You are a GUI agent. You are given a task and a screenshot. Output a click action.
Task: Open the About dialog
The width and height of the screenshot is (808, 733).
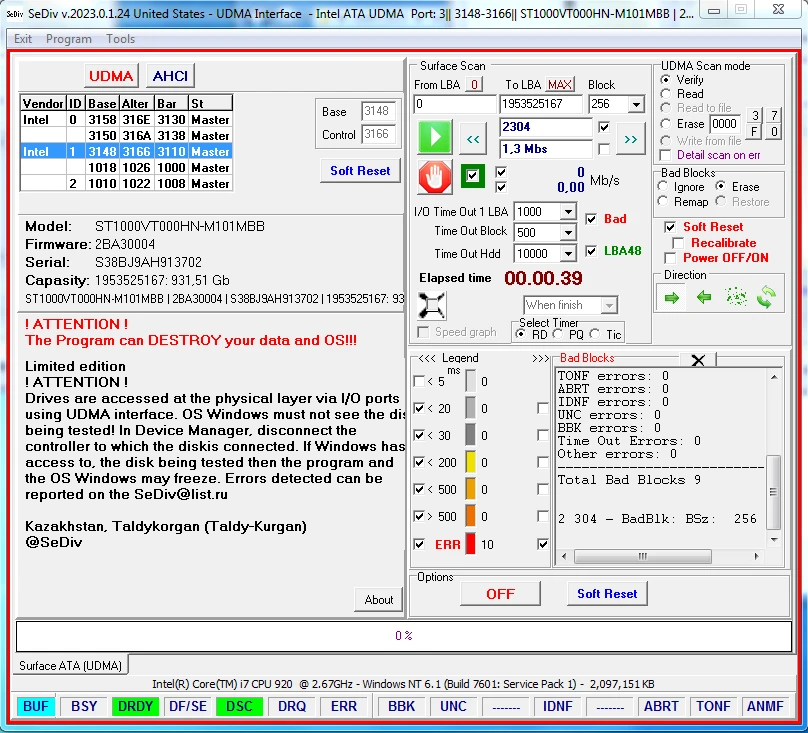point(379,599)
